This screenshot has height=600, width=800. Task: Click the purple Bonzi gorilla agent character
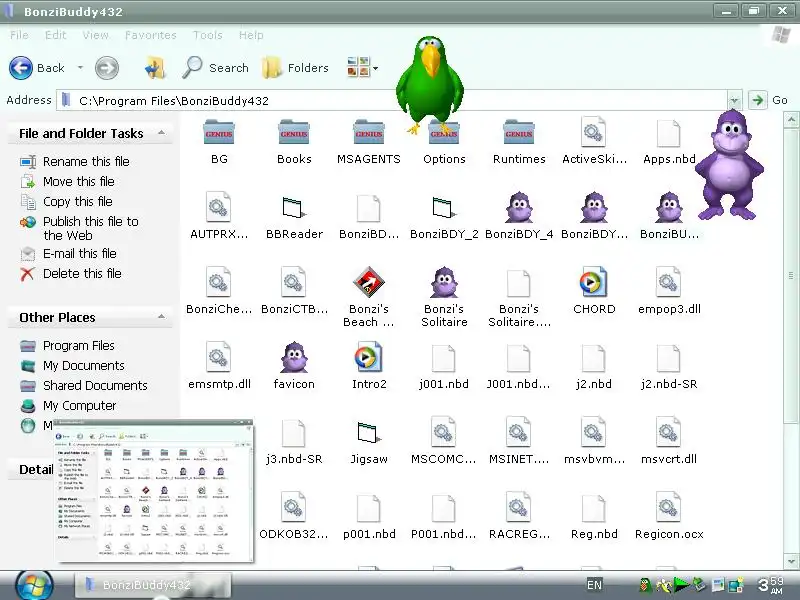click(x=729, y=164)
